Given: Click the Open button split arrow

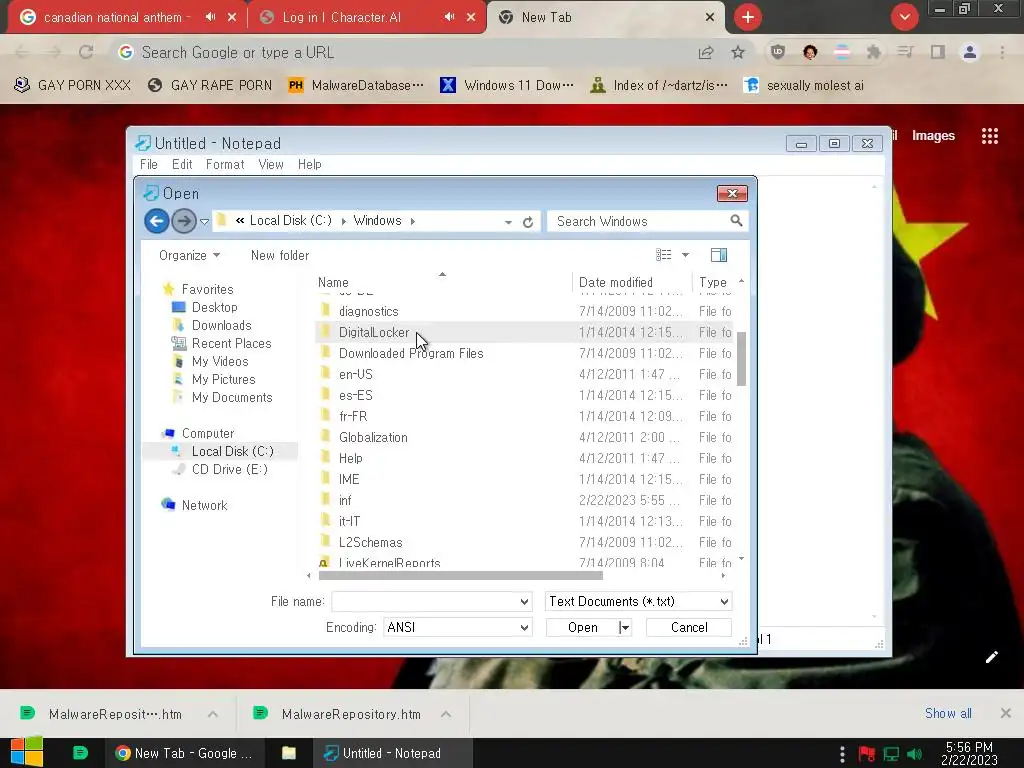Looking at the screenshot, I should [x=625, y=628].
